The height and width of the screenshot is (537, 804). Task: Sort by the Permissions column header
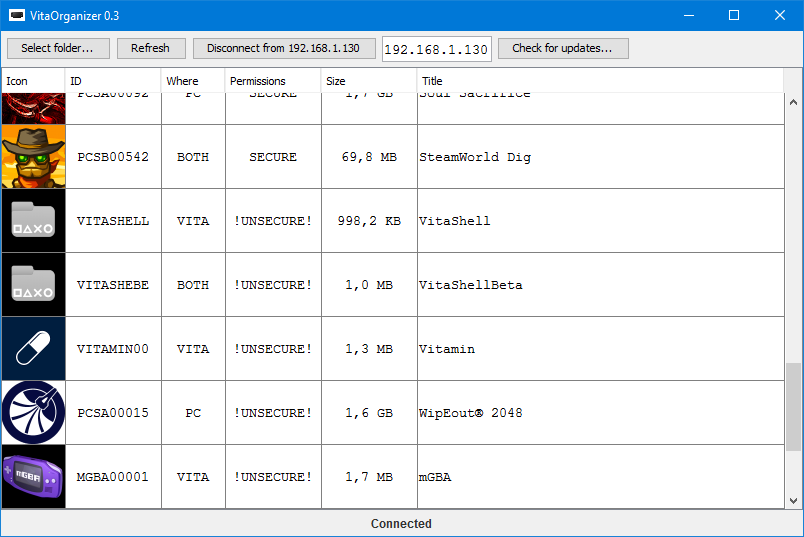273,81
